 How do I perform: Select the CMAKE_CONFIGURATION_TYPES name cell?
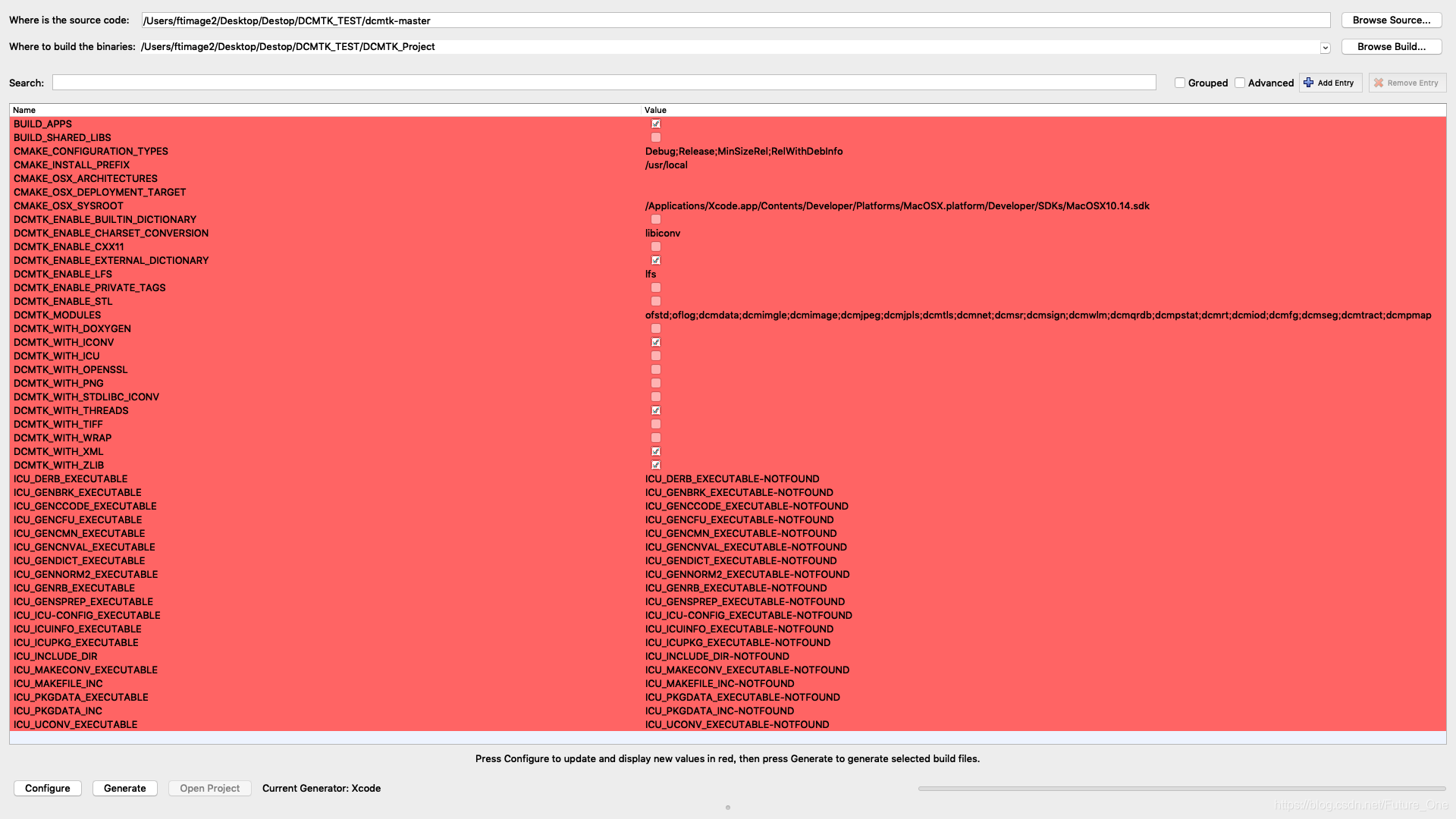91,151
